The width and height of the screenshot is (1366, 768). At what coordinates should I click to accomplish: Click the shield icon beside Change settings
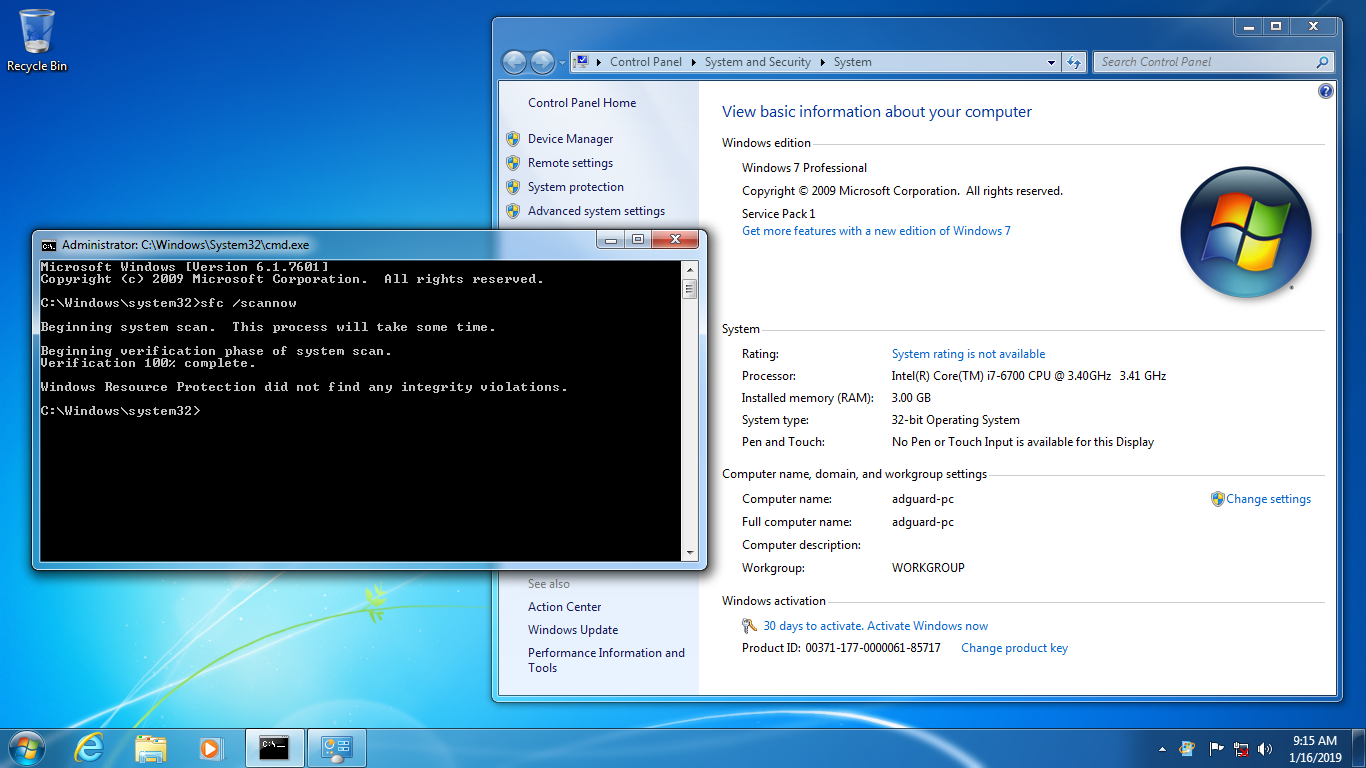1217,499
